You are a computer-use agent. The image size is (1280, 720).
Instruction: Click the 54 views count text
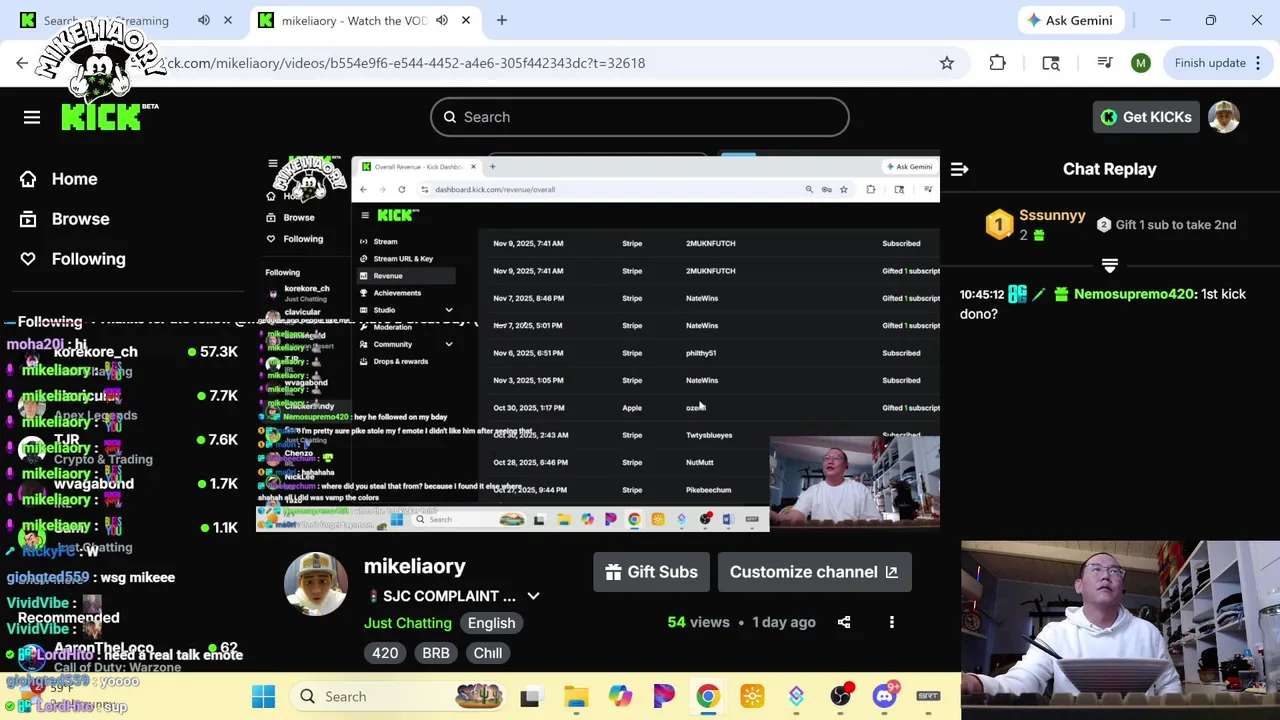tap(698, 622)
